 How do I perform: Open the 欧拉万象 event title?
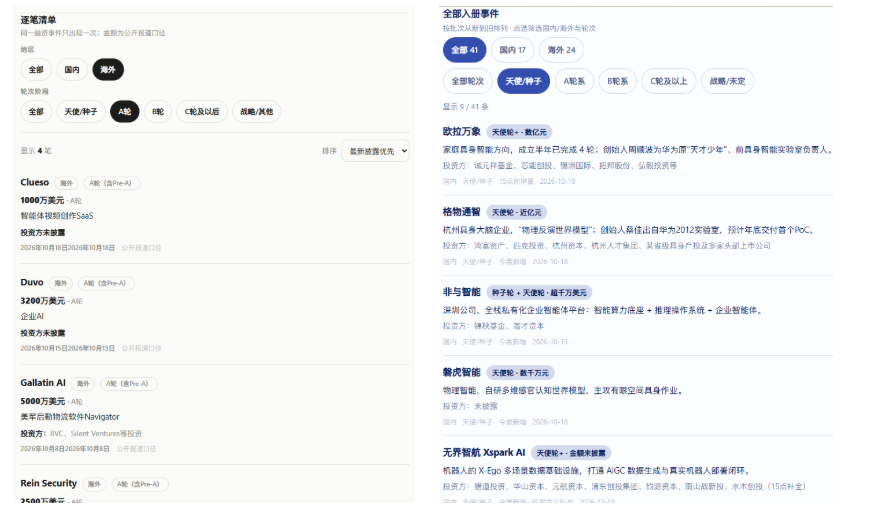coord(462,131)
